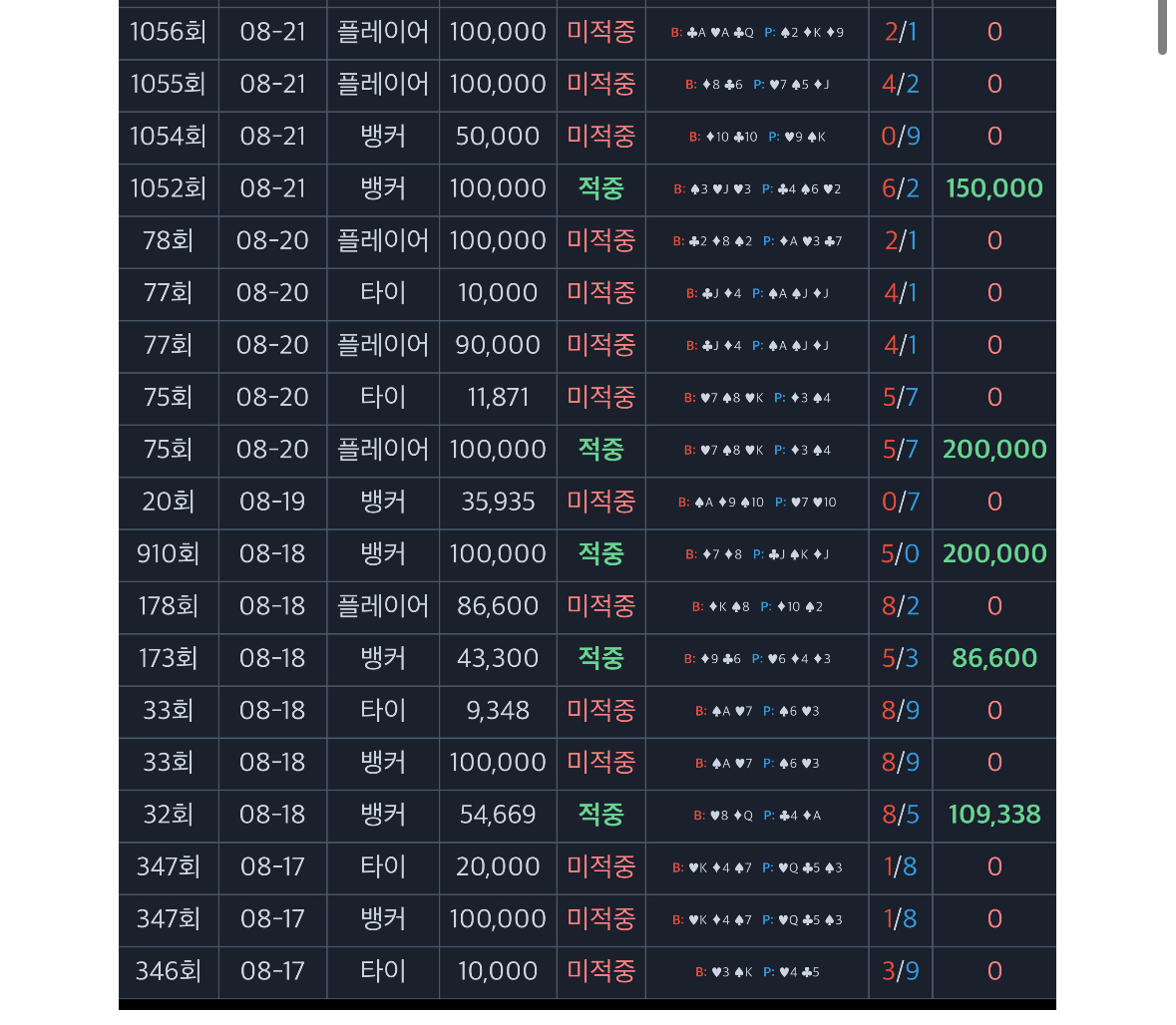1176x1025 pixels.
Task: Click the 뱅커 bet type in row 1054회
Action: [x=383, y=137]
